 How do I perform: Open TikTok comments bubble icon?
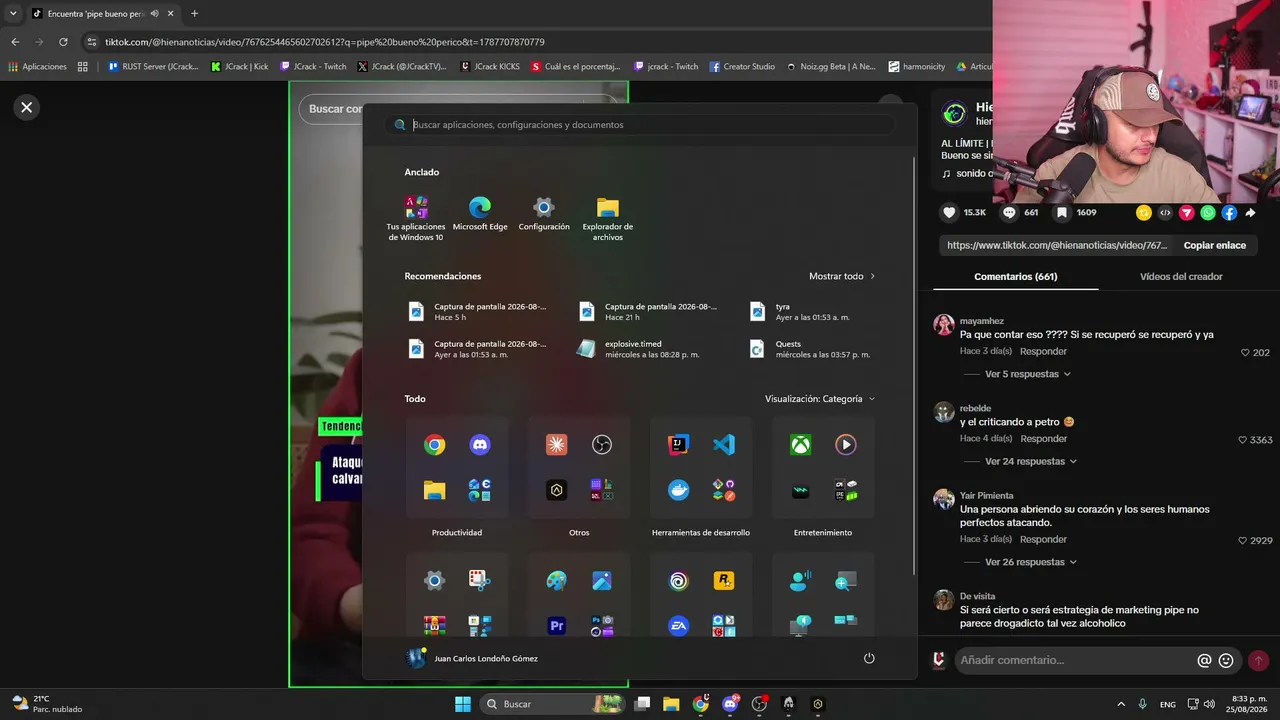click(1009, 213)
